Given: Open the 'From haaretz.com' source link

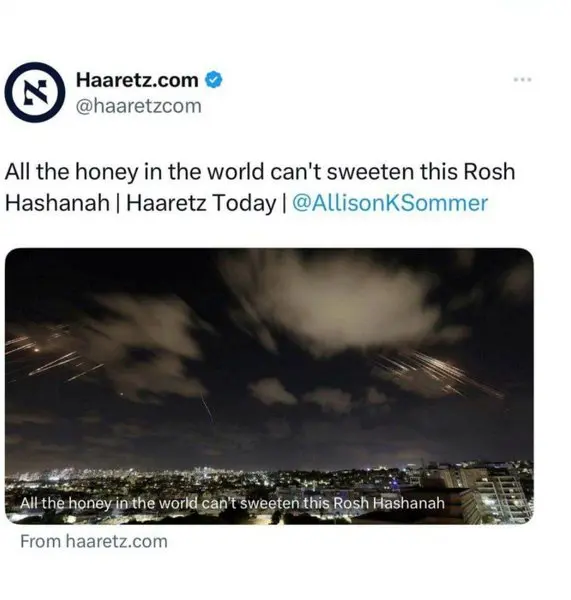Looking at the screenshot, I should coord(94,541).
